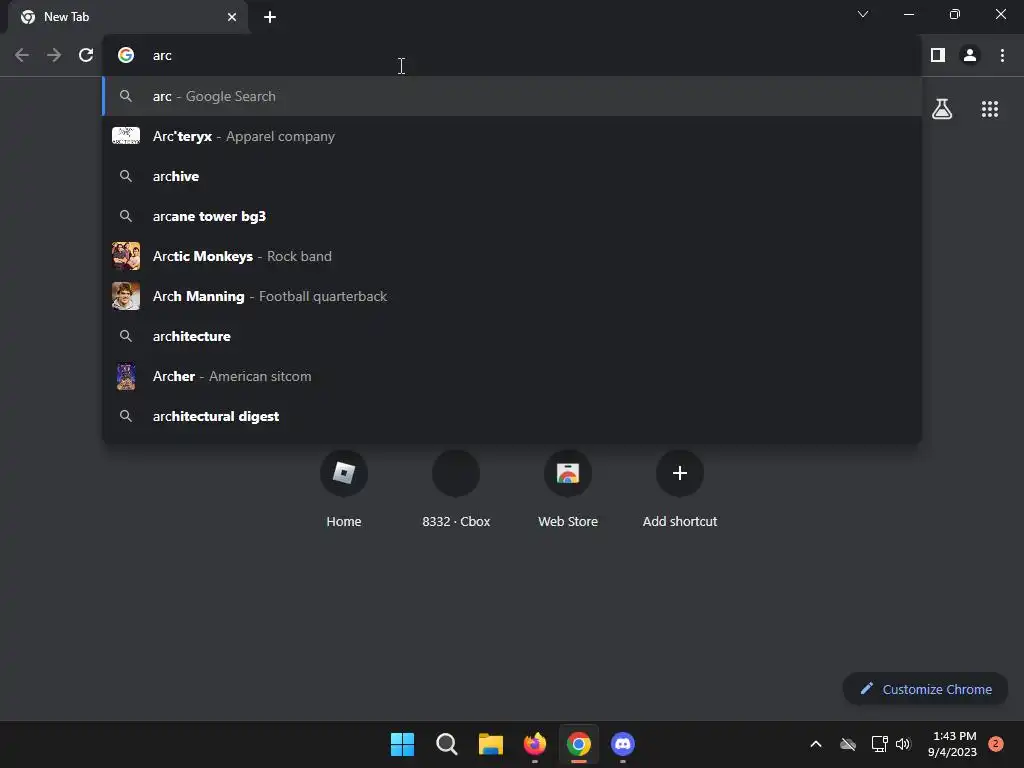Viewport: 1024px width, 768px height.
Task: Click the Archer poster thumbnail
Action: point(126,376)
